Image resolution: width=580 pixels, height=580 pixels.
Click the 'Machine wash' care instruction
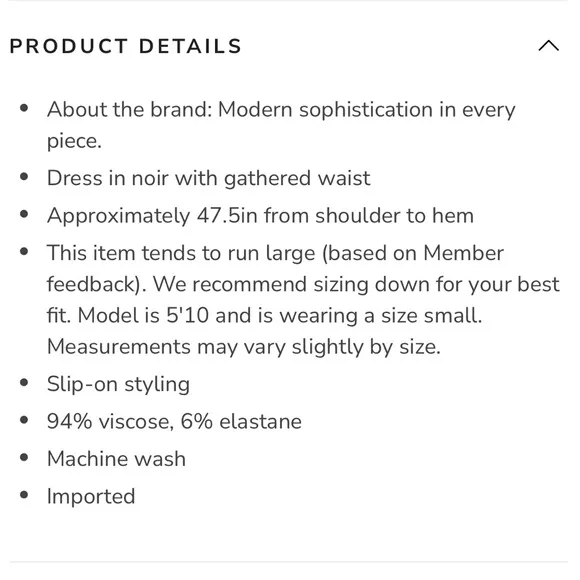(116, 459)
